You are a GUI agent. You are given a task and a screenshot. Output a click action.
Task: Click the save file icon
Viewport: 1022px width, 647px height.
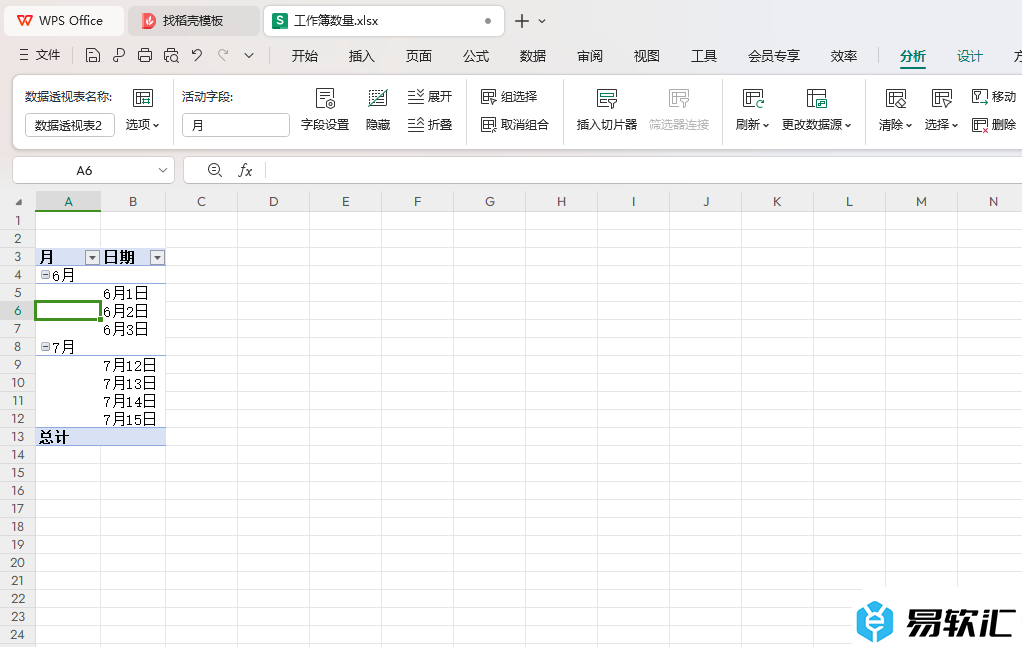93,55
